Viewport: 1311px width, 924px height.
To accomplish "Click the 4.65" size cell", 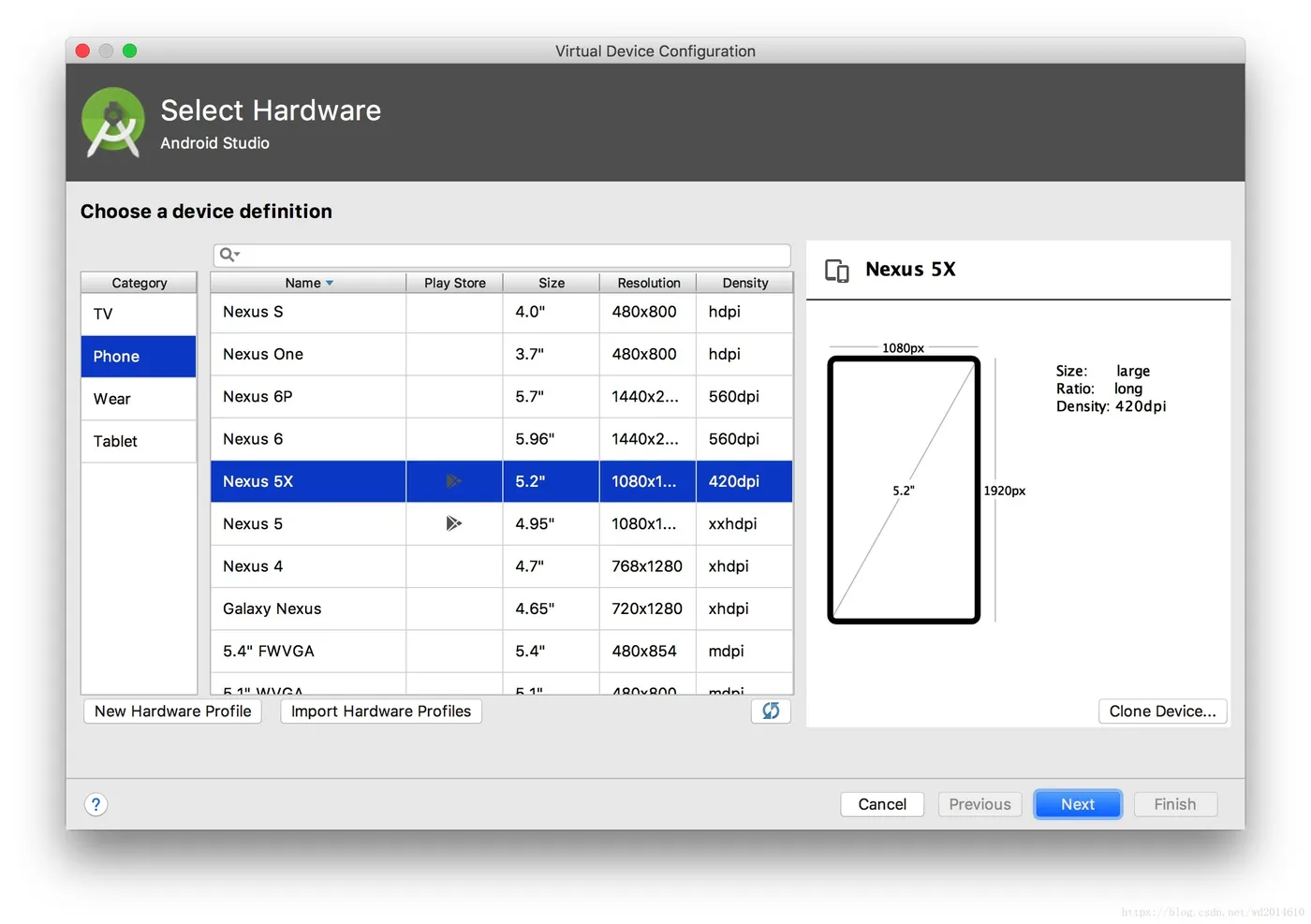I will (551, 609).
